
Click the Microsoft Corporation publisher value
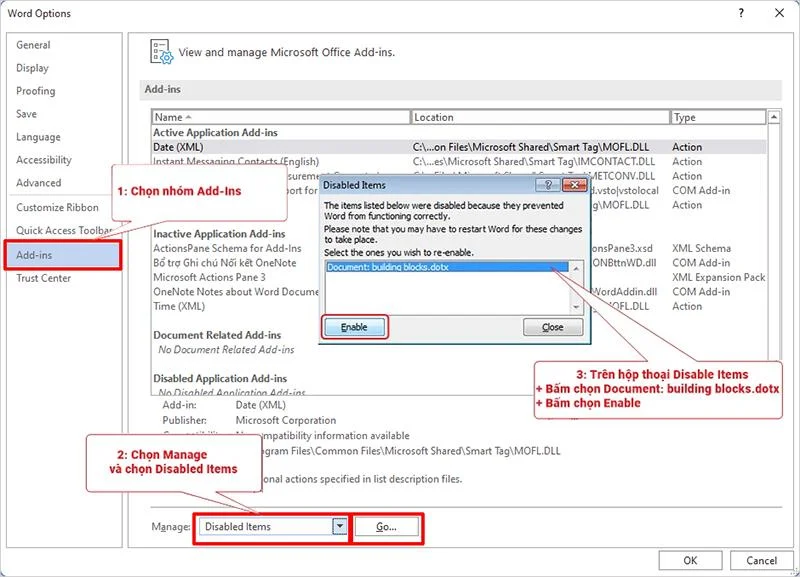(286, 420)
